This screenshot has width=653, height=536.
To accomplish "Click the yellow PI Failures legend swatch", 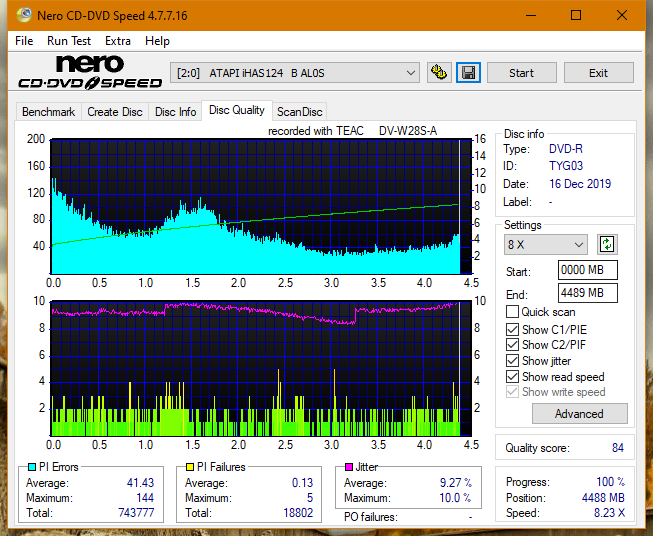I will click(x=190, y=467).
